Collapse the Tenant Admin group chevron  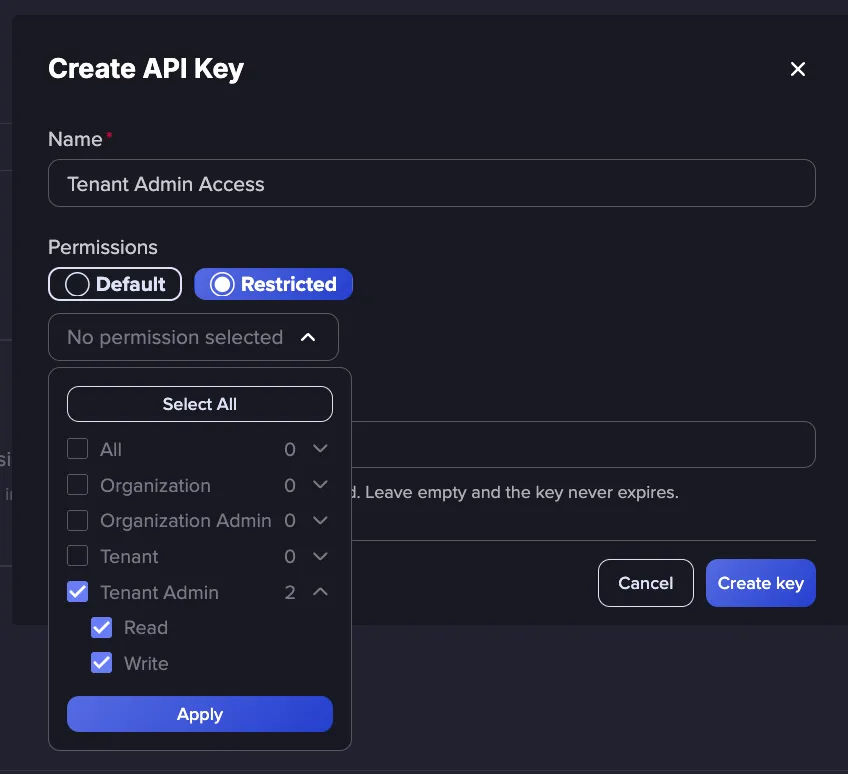pos(320,592)
